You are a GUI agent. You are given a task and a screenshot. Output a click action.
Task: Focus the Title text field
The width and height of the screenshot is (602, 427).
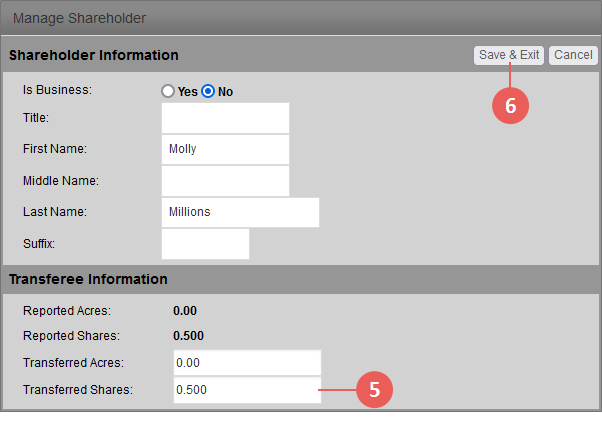coord(225,118)
